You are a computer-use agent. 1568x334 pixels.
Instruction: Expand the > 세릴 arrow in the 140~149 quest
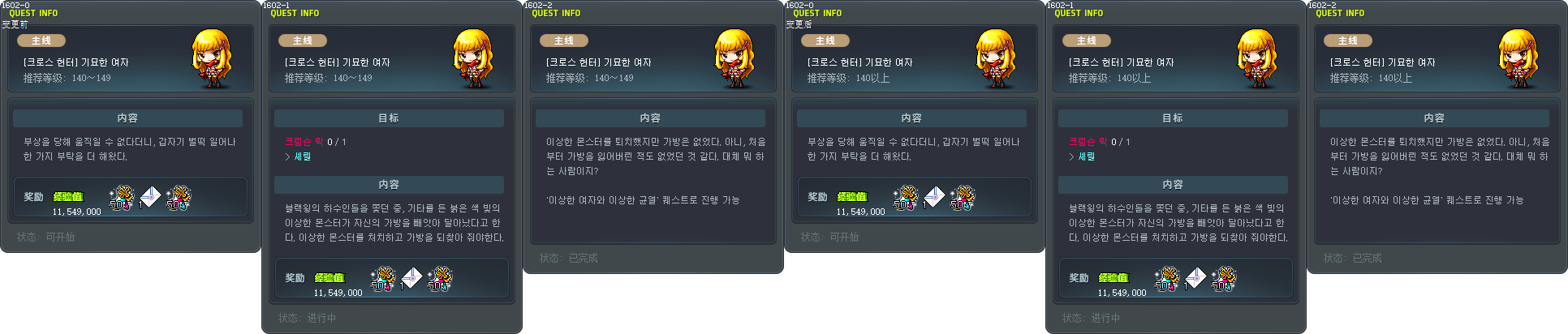tap(287, 156)
